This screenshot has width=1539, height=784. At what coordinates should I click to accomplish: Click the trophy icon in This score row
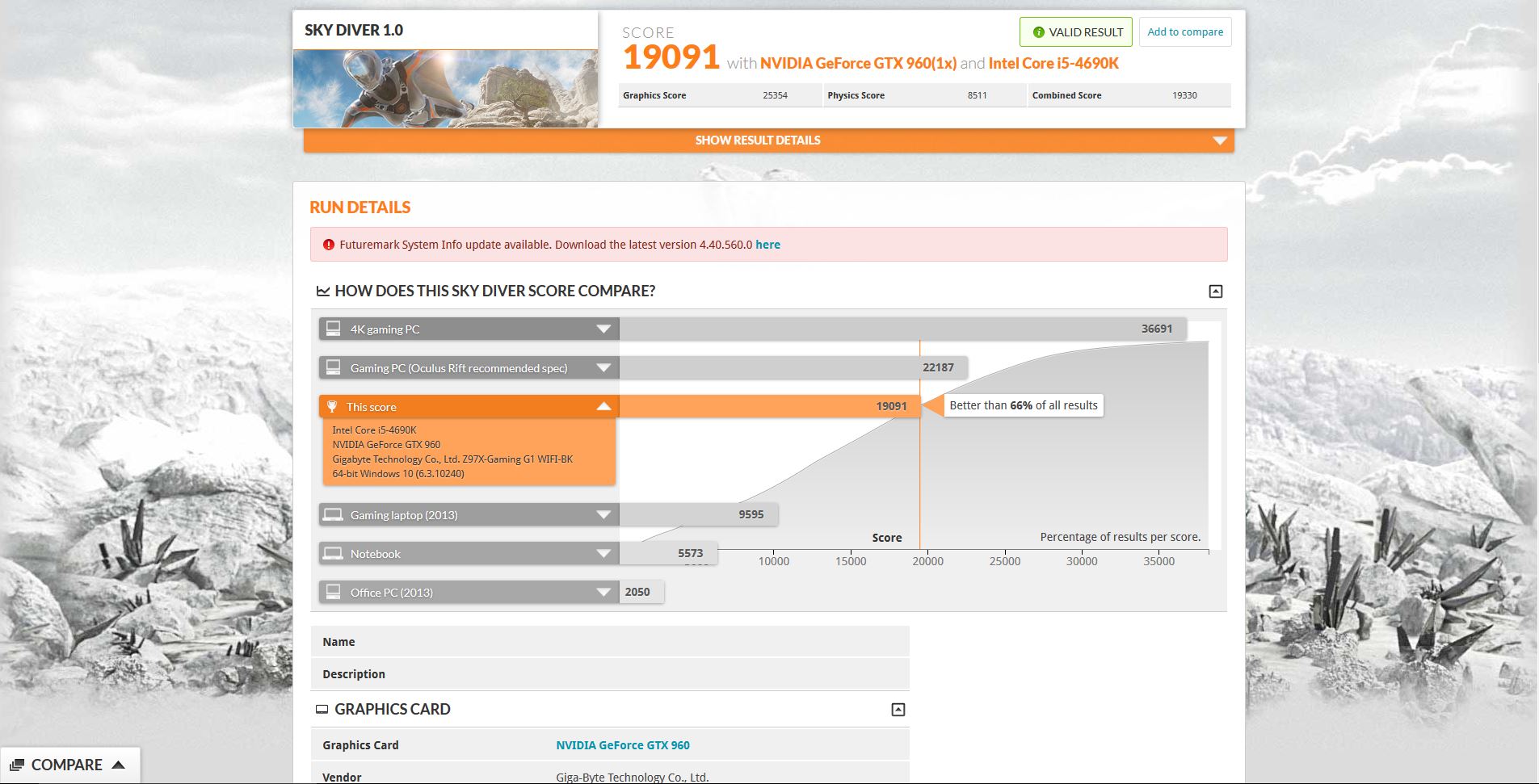(x=332, y=407)
